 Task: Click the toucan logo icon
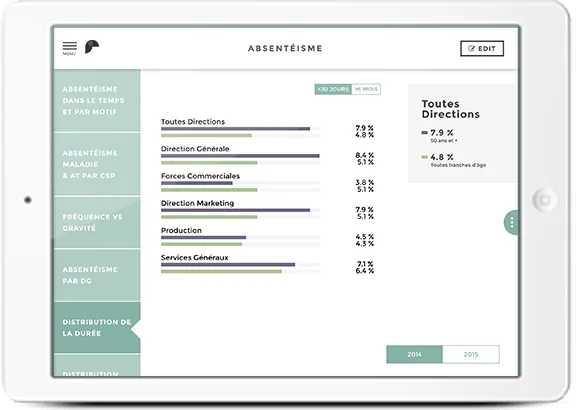click(92, 47)
